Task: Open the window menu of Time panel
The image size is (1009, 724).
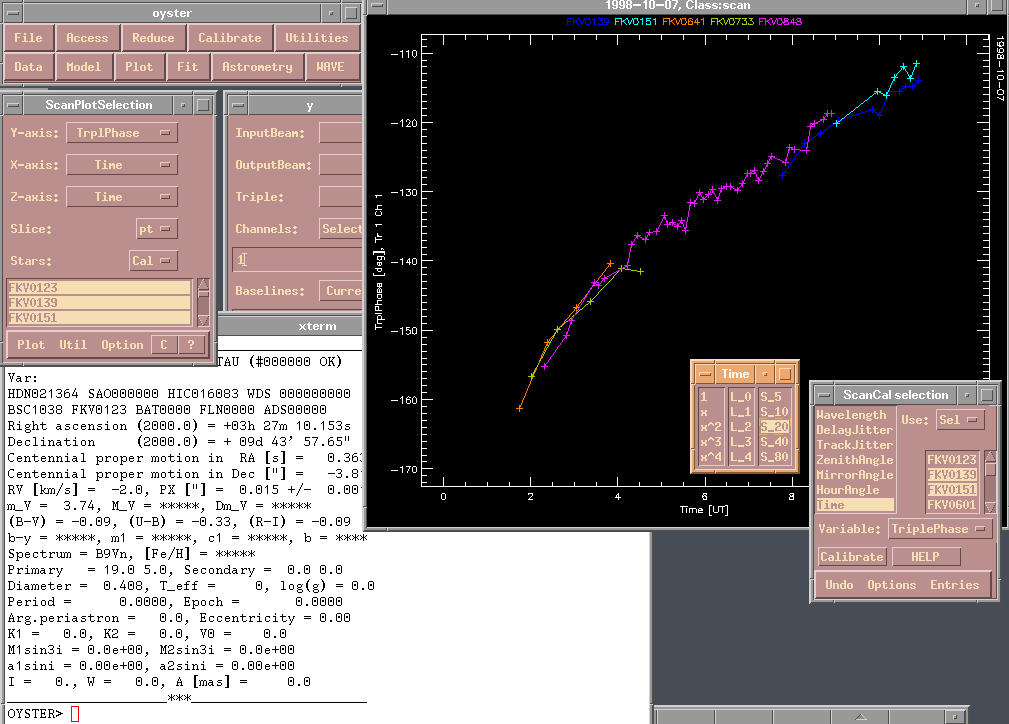Action: (x=705, y=374)
